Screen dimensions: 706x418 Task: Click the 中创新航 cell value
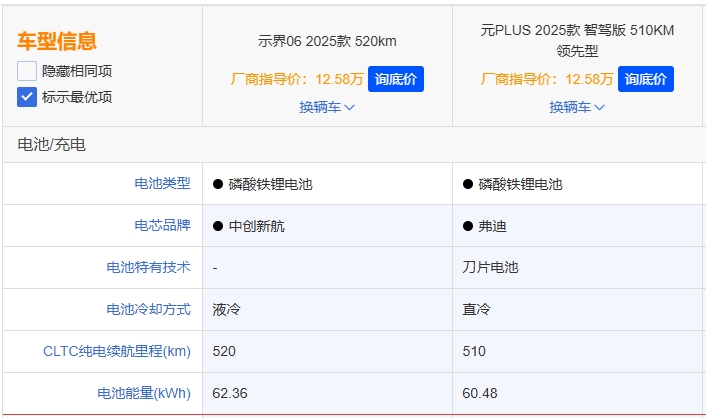[x=257, y=226]
